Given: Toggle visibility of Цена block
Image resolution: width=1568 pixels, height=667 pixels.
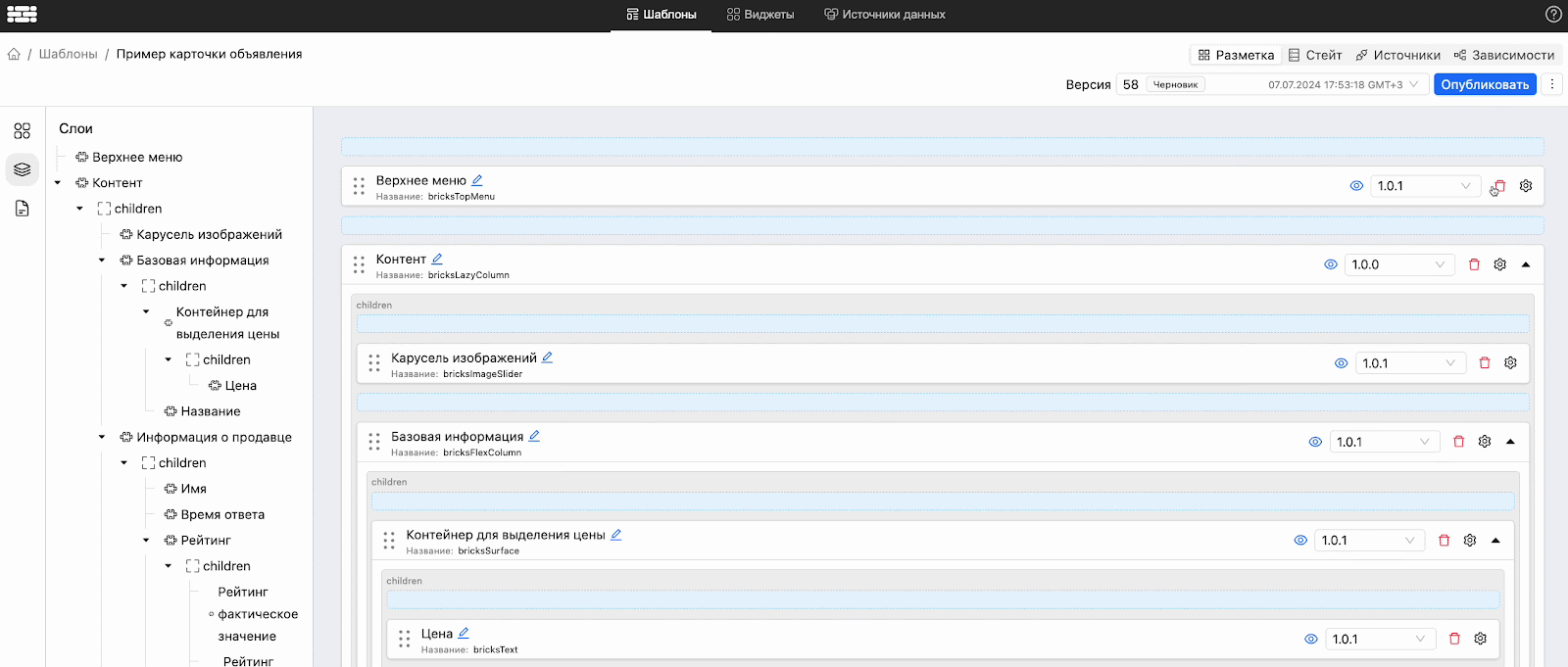Looking at the screenshot, I should (x=1311, y=639).
